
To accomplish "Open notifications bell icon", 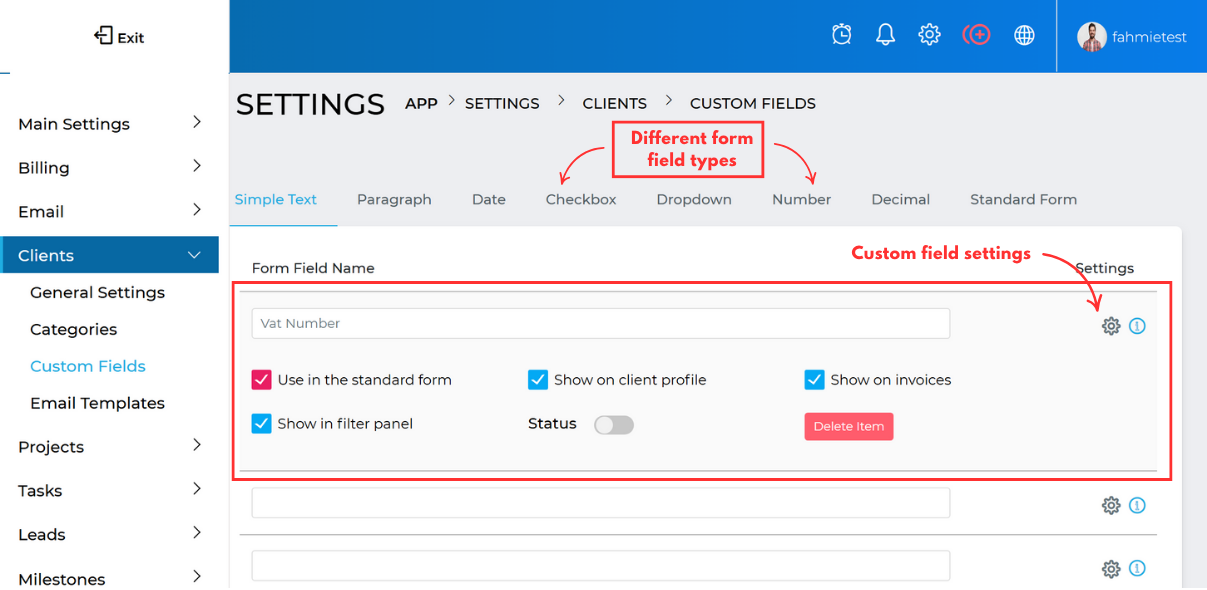I will (x=885, y=35).
